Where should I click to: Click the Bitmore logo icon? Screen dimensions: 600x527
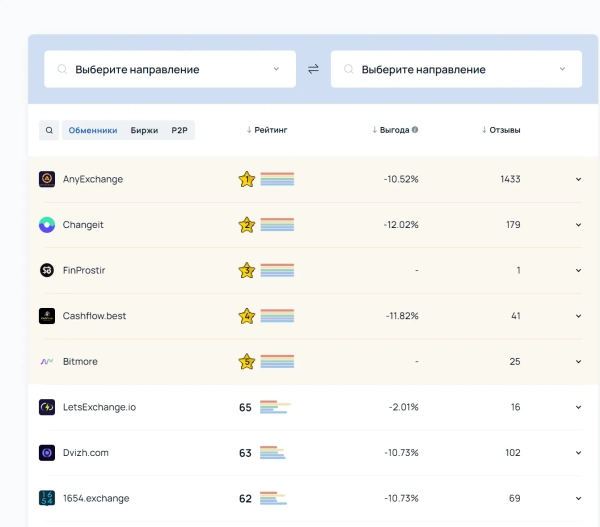(x=47, y=361)
